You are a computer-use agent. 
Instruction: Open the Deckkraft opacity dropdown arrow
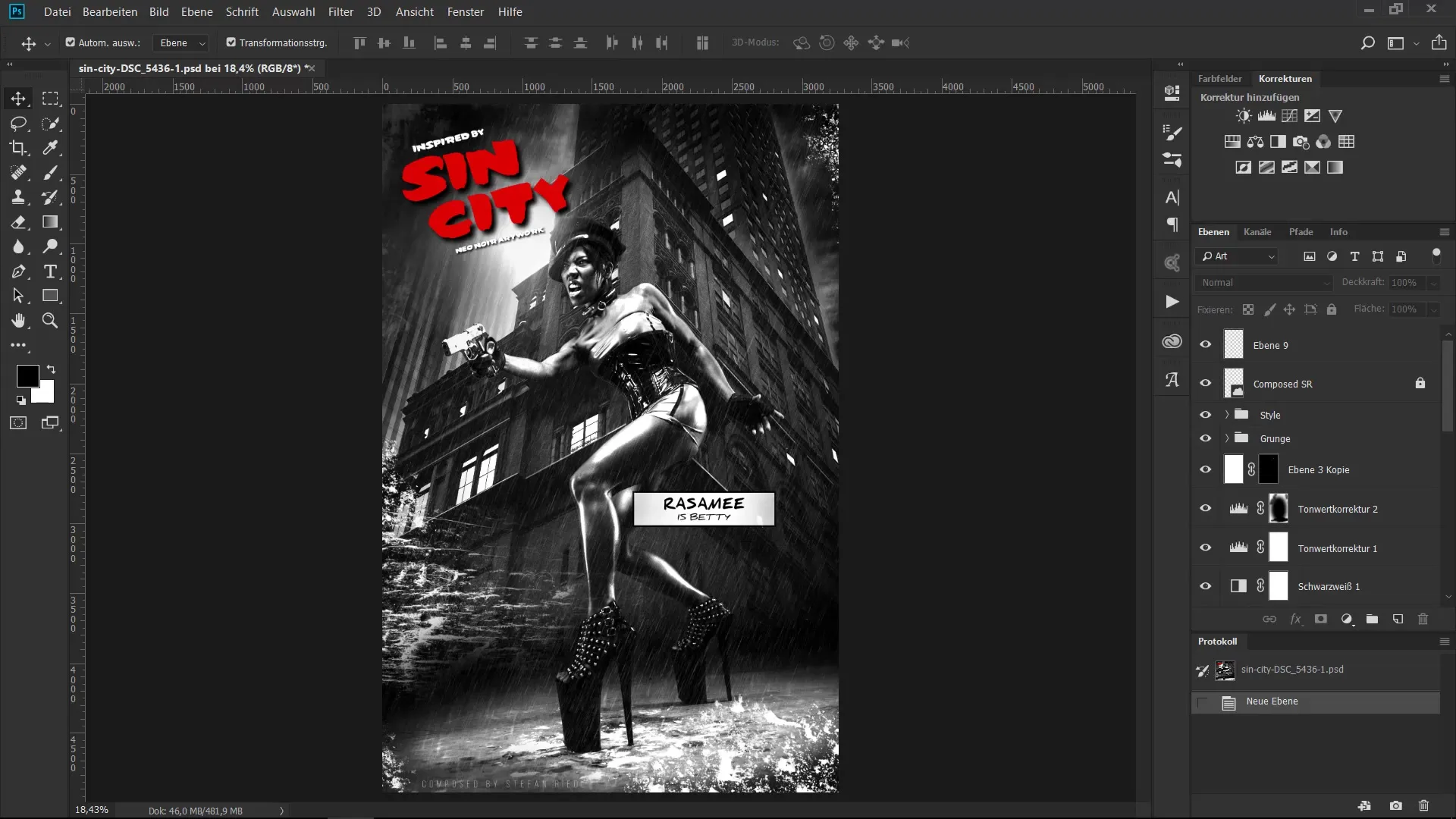pos(1433,283)
